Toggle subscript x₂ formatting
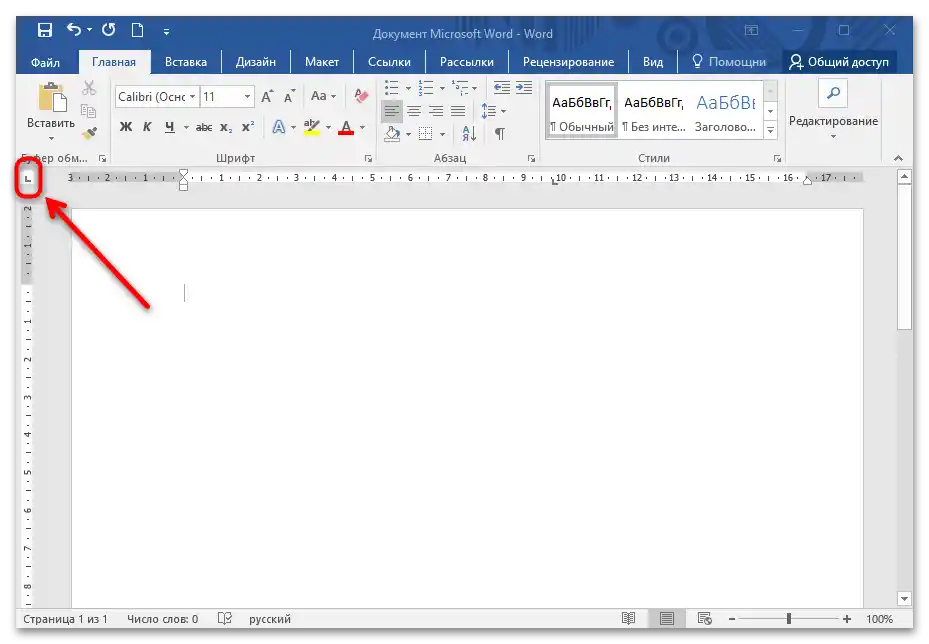This screenshot has width=929, height=644. click(226, 127)
